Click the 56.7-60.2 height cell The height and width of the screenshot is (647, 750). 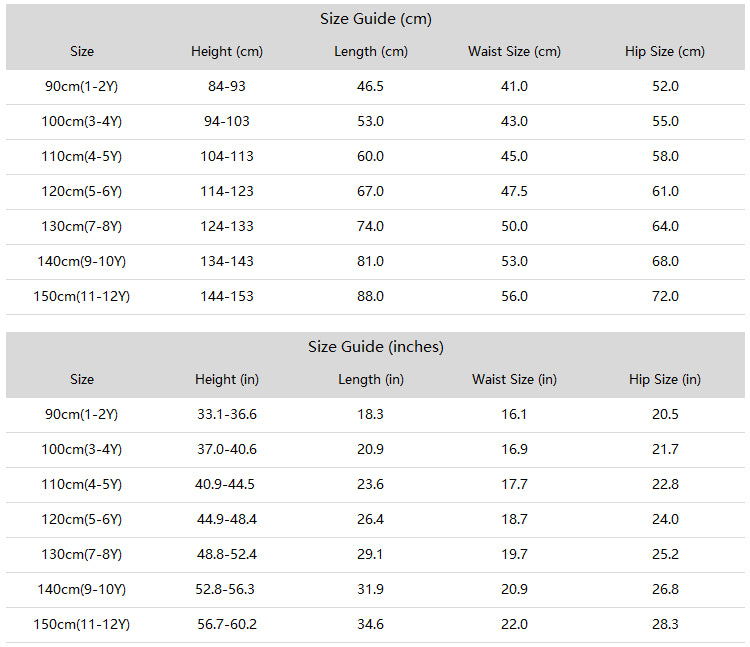(227, 624)
